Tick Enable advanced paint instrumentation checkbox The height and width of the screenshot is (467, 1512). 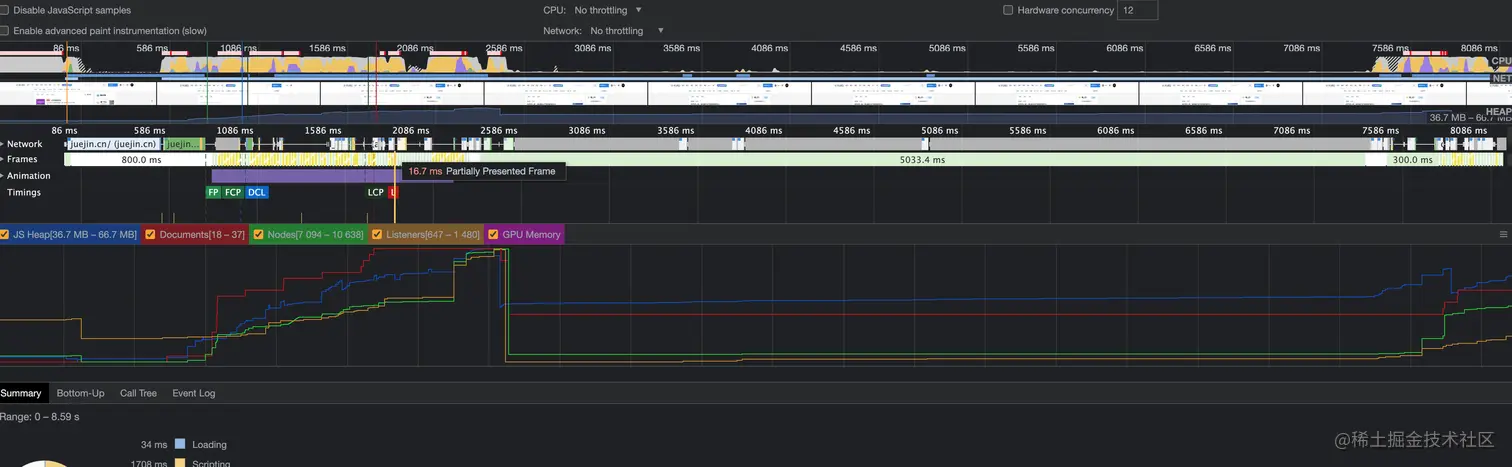(x=4, y=31)
